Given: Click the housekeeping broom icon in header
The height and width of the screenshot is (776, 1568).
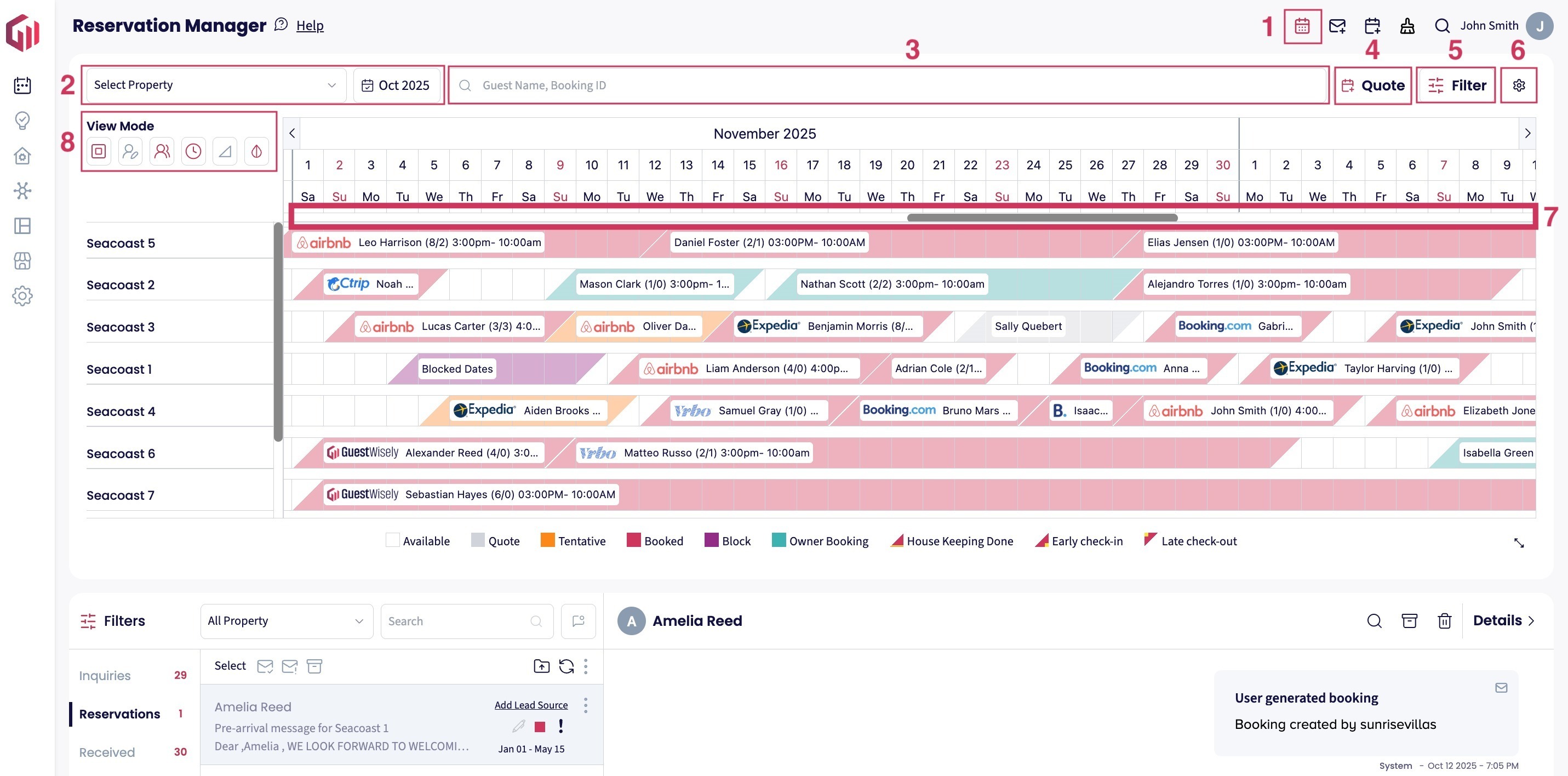Looking at the screenshot, I should coord(1407,26).
